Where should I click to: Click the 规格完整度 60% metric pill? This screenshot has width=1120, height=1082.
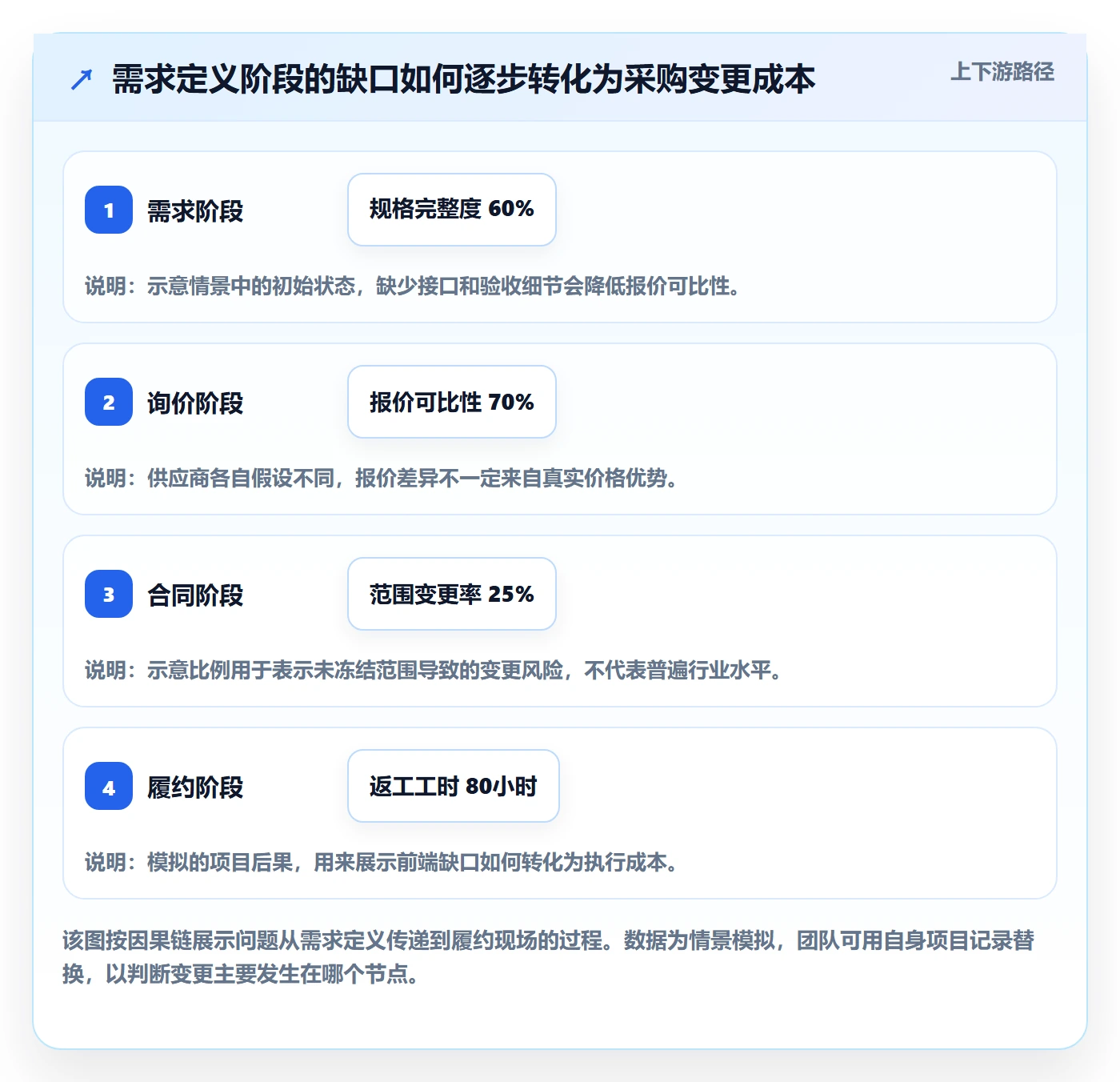click(452, 210)
